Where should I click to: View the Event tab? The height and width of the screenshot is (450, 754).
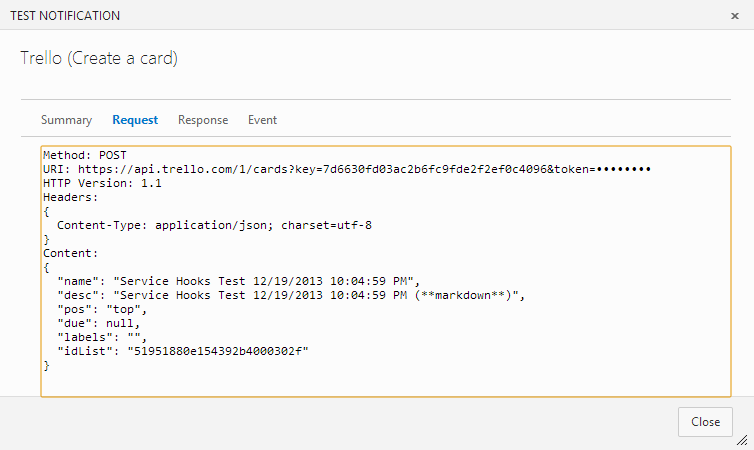tap(262, 120)
